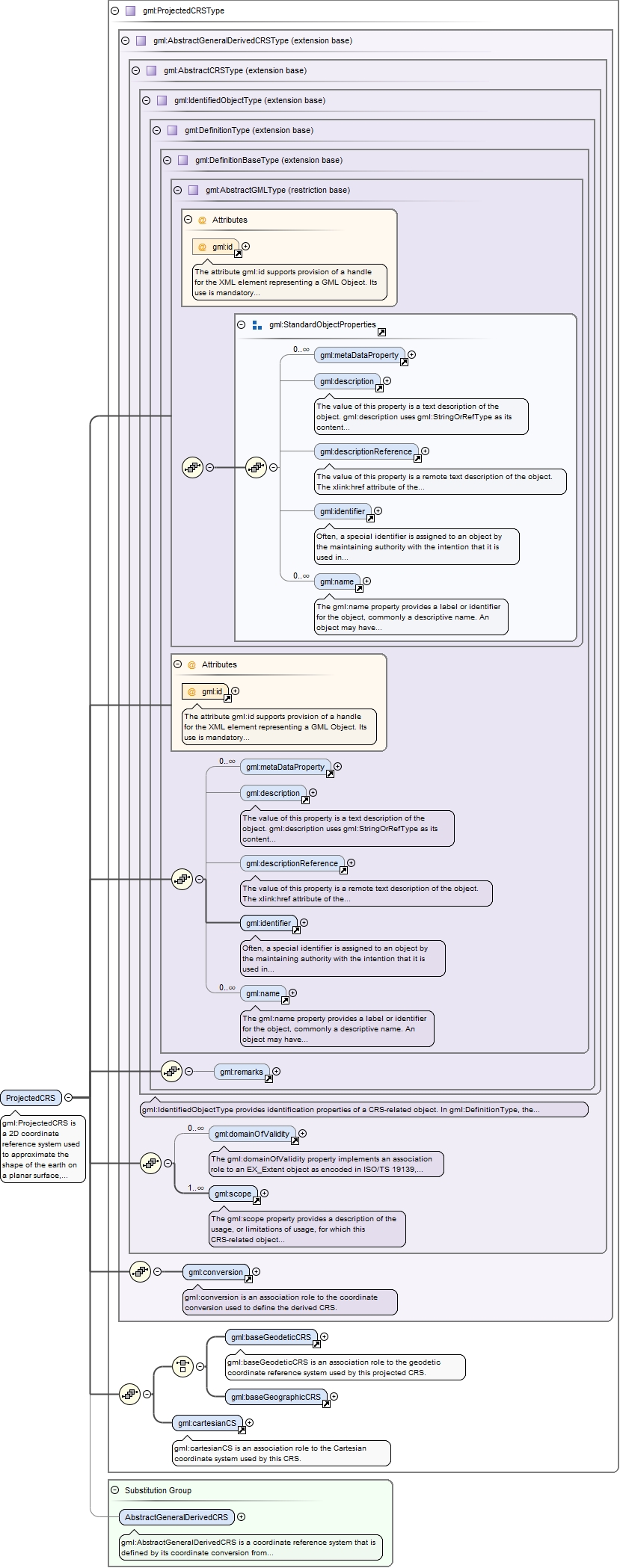Click the link arrow on gml:scope
620x1568 pixels.
click(x=257, y=1200)
